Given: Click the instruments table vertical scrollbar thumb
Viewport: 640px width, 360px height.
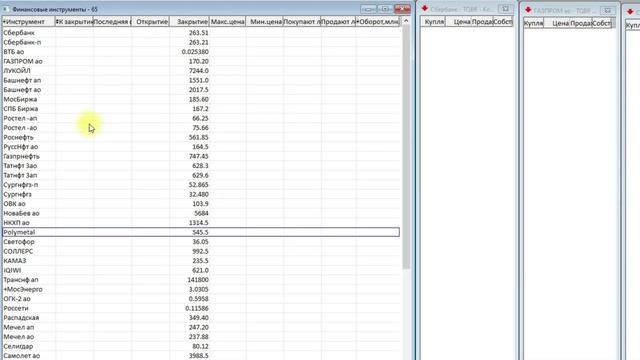Looking at the screenshot, I should (406, 147).
